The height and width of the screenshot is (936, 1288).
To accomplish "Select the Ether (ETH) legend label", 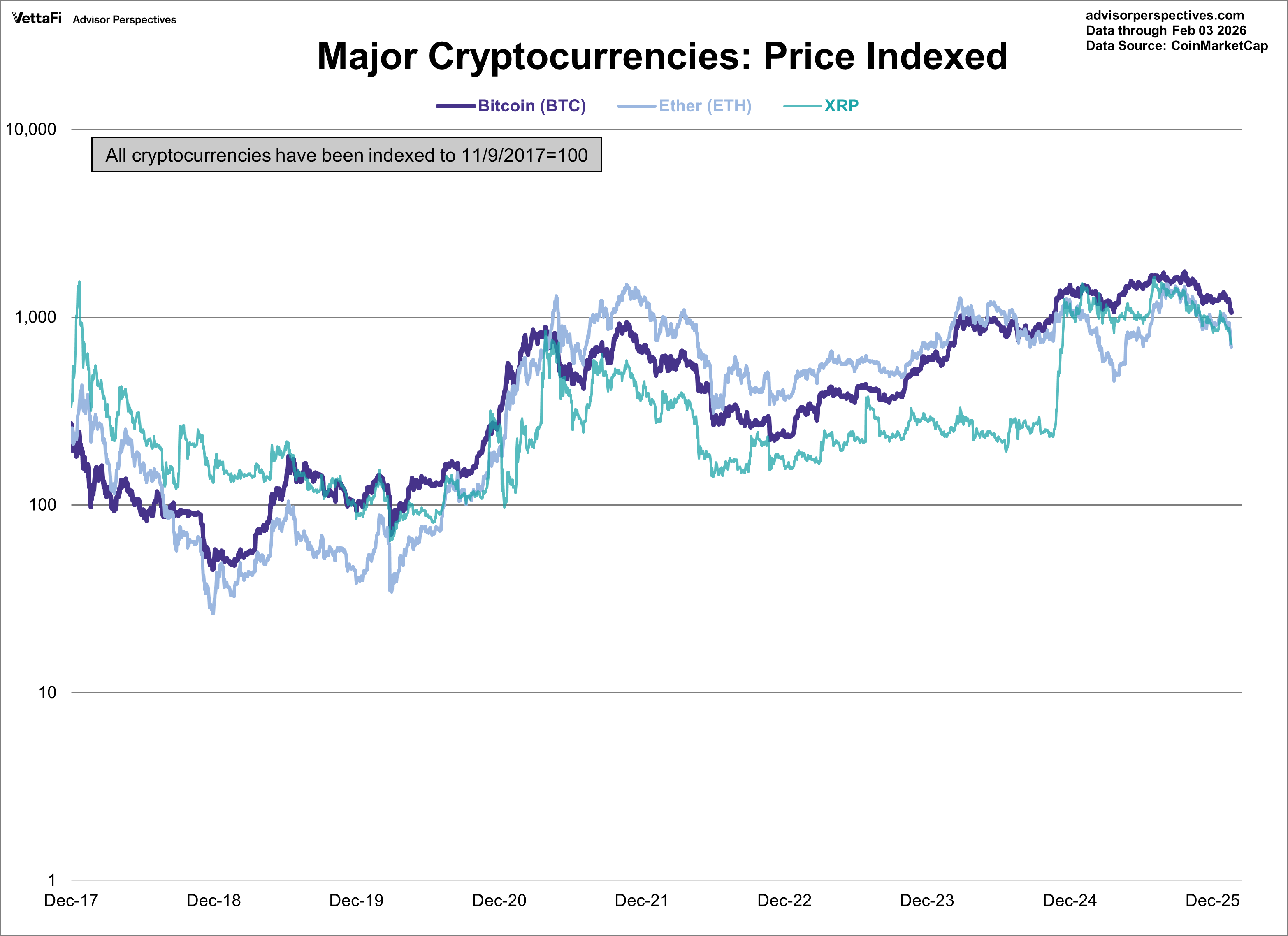I will coord(705,106).
